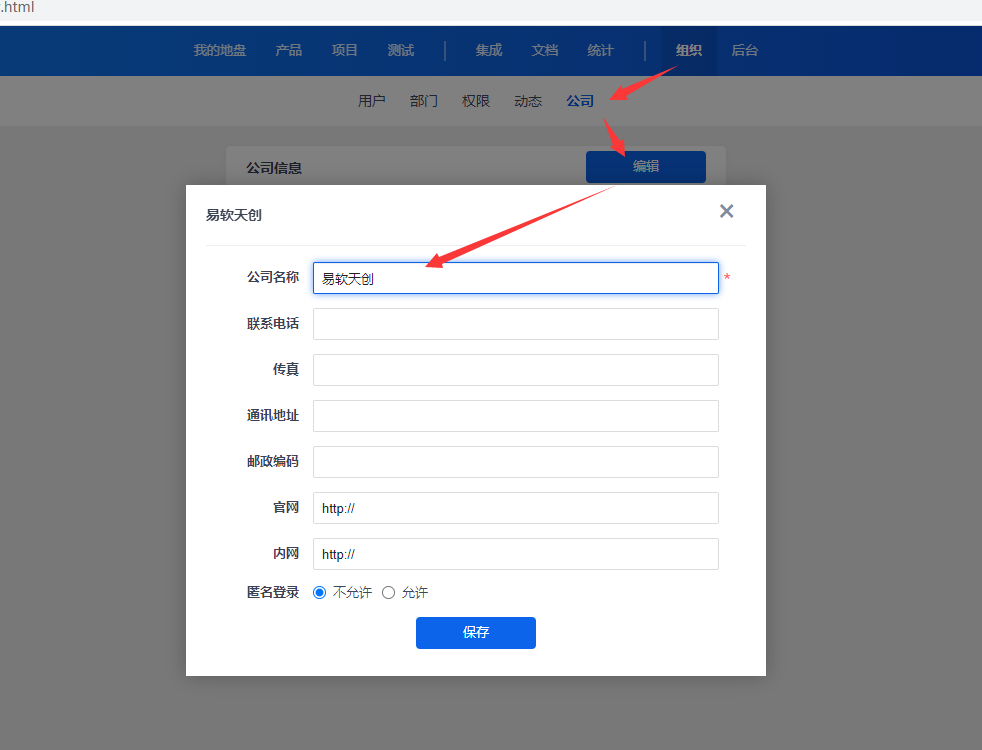Select the 通讯地址 input box
982x750 pixels.
coord(515,416)
